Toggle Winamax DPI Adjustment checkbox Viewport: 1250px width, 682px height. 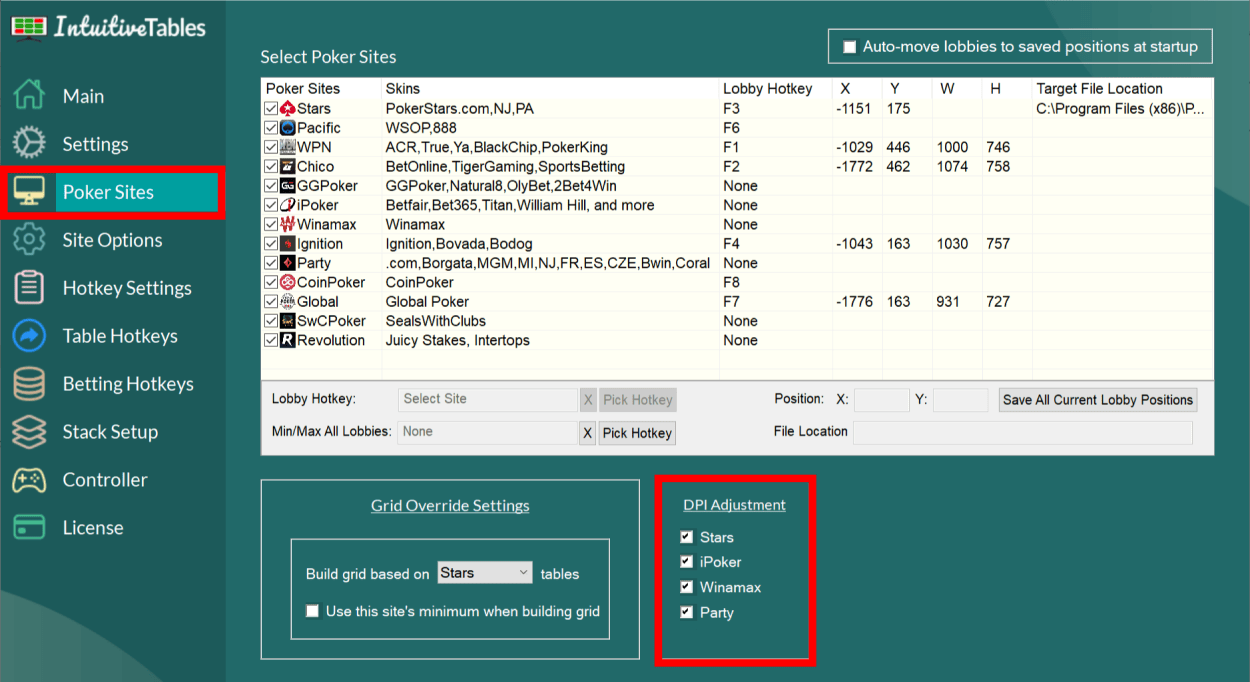686,587
